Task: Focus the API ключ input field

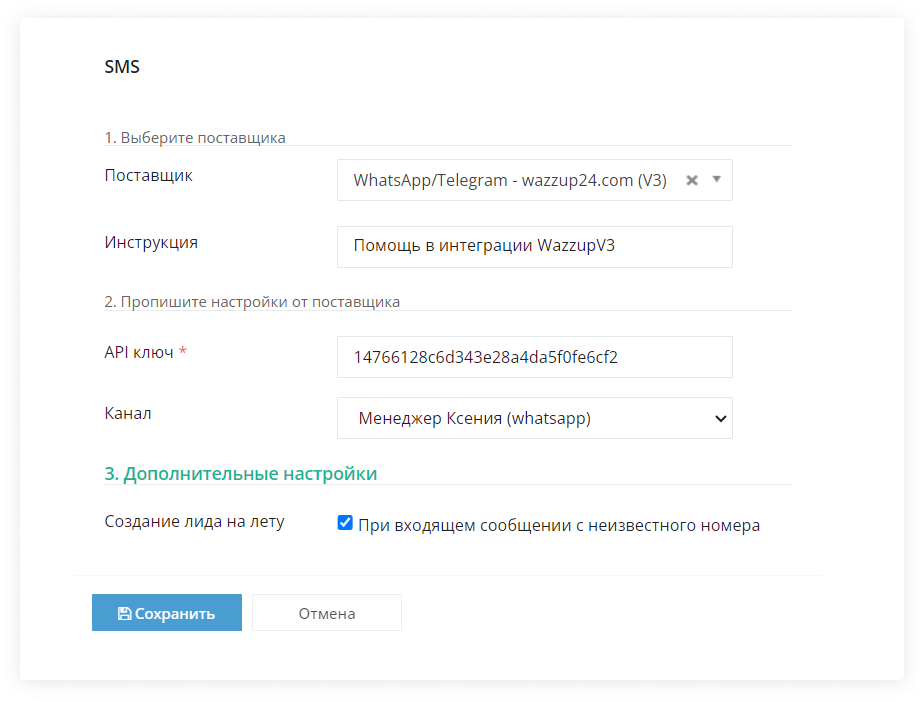Action: click(x=534, y=357)
